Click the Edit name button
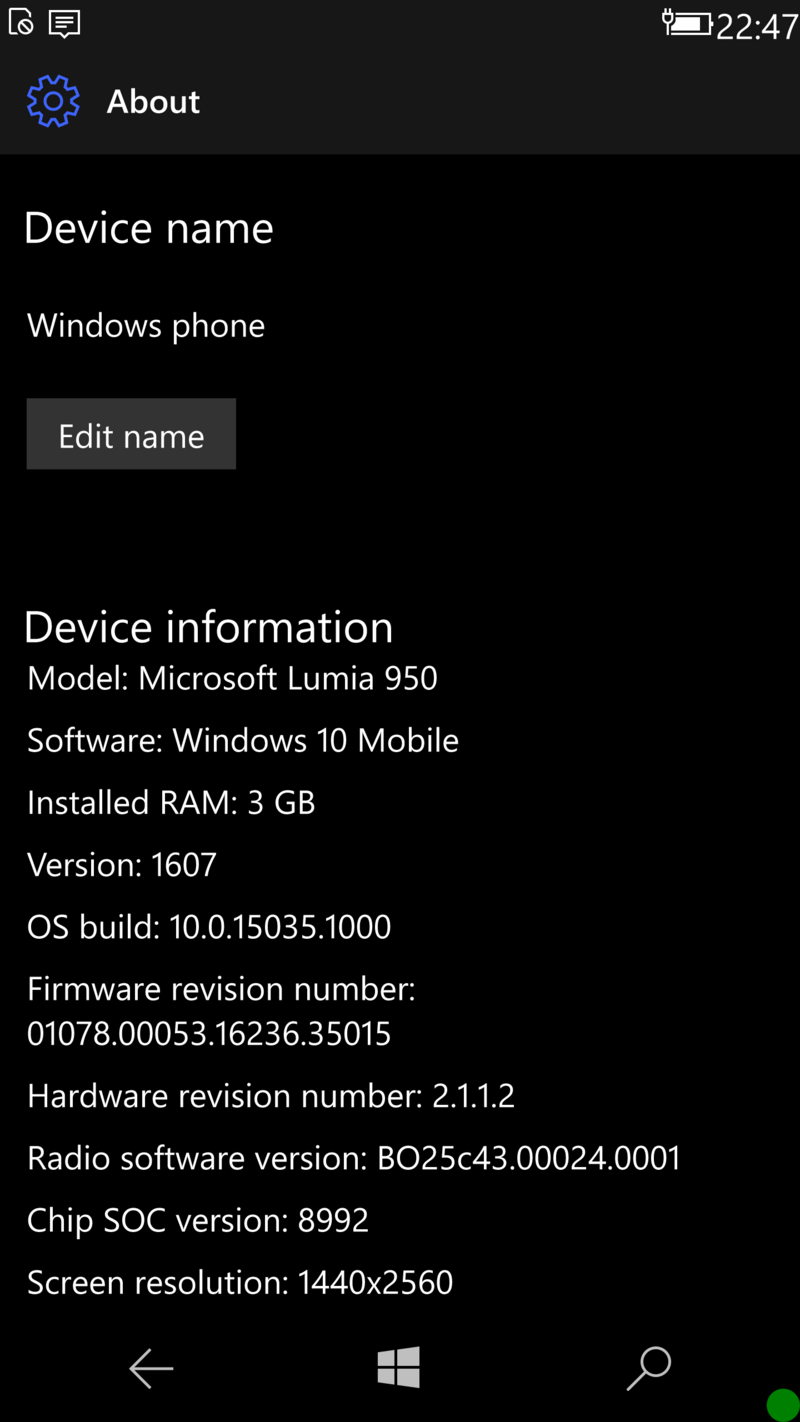This screenshot has width=800, height=1422. tap(131, 434)
